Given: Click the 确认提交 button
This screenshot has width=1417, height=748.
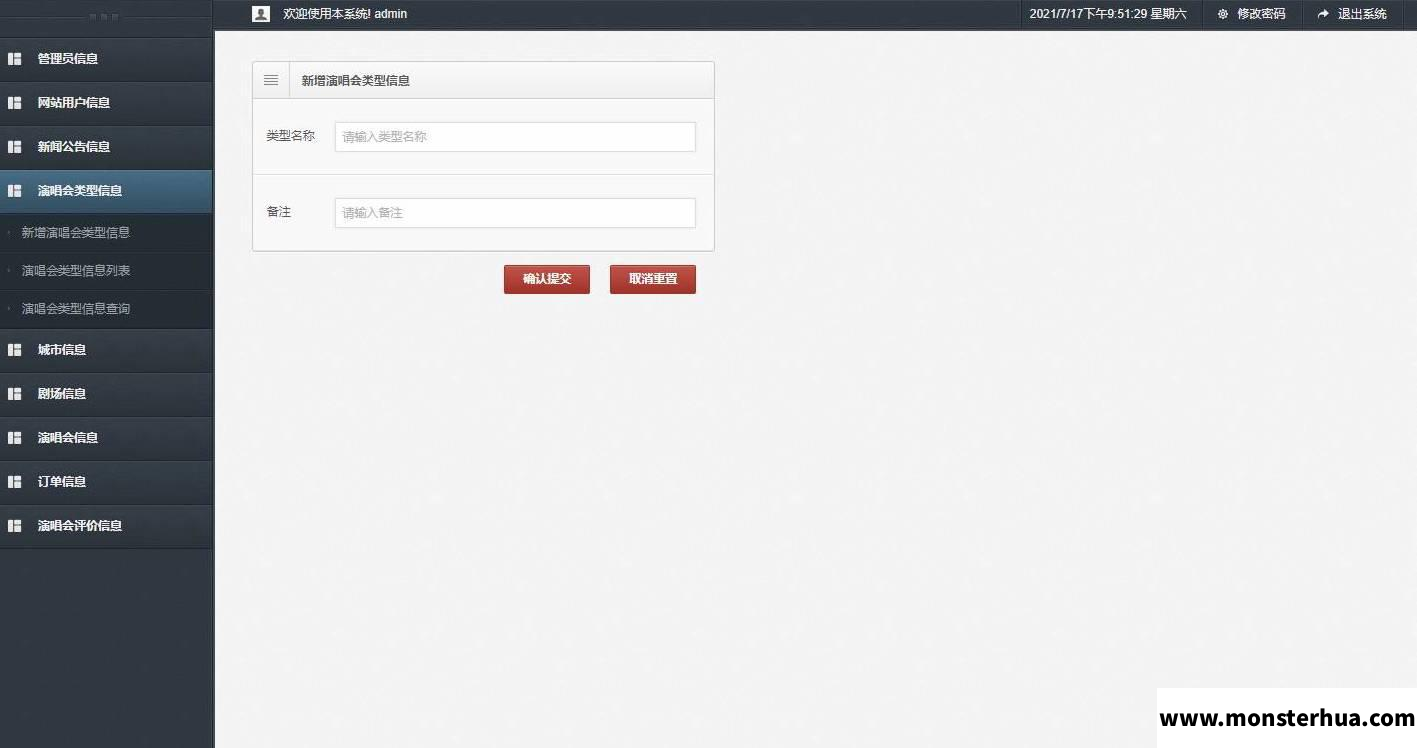Looking at the screenshot, I should click(547, 279).
